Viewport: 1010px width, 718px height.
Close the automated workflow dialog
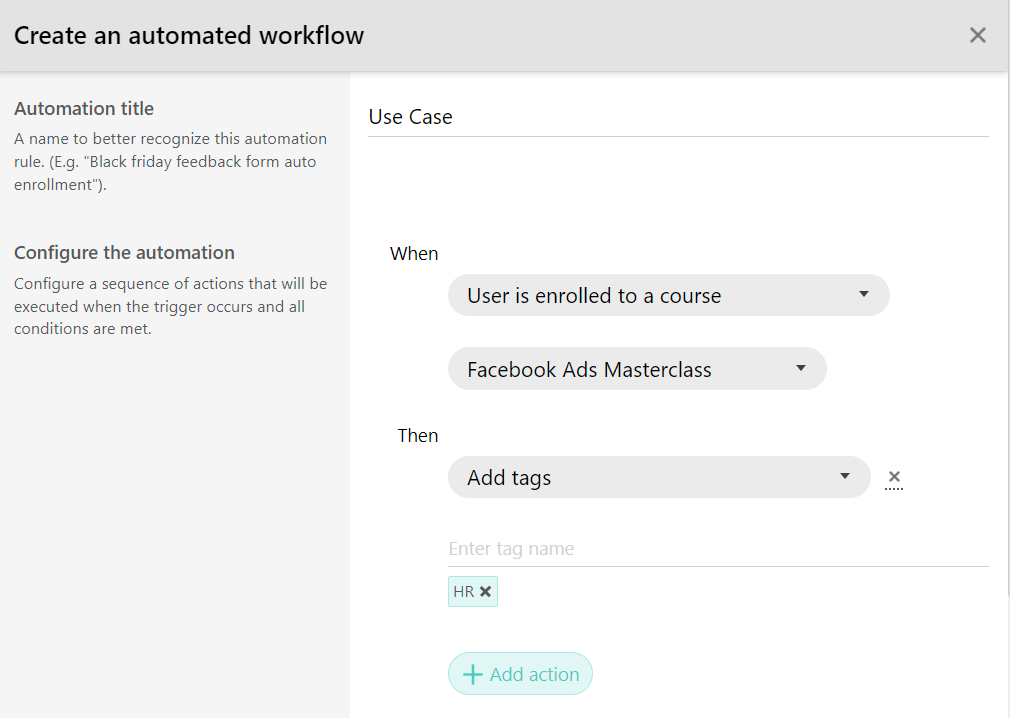tap(977, 36)
